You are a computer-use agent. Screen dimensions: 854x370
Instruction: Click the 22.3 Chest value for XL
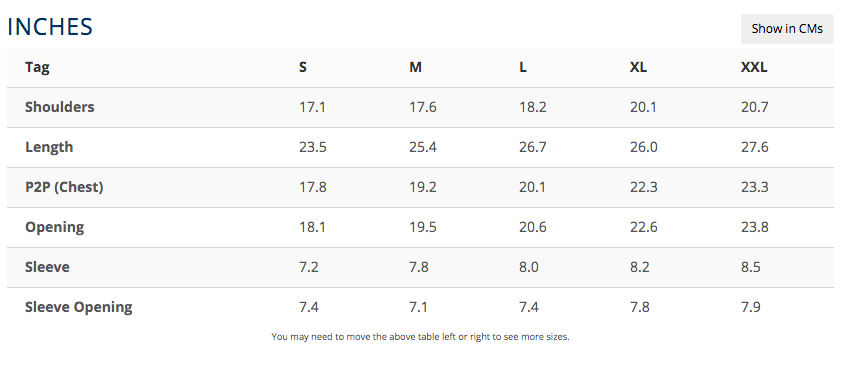coord(644,187)
